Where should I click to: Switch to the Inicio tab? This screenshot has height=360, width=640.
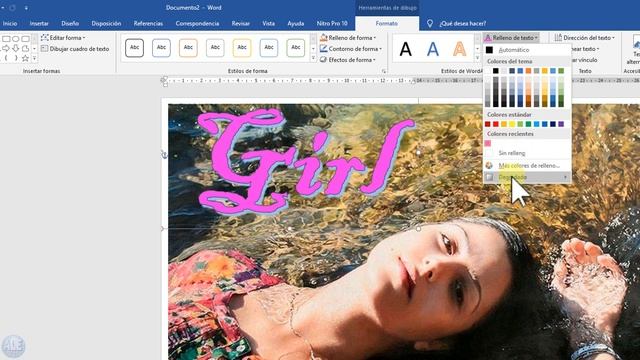[10, 24]
